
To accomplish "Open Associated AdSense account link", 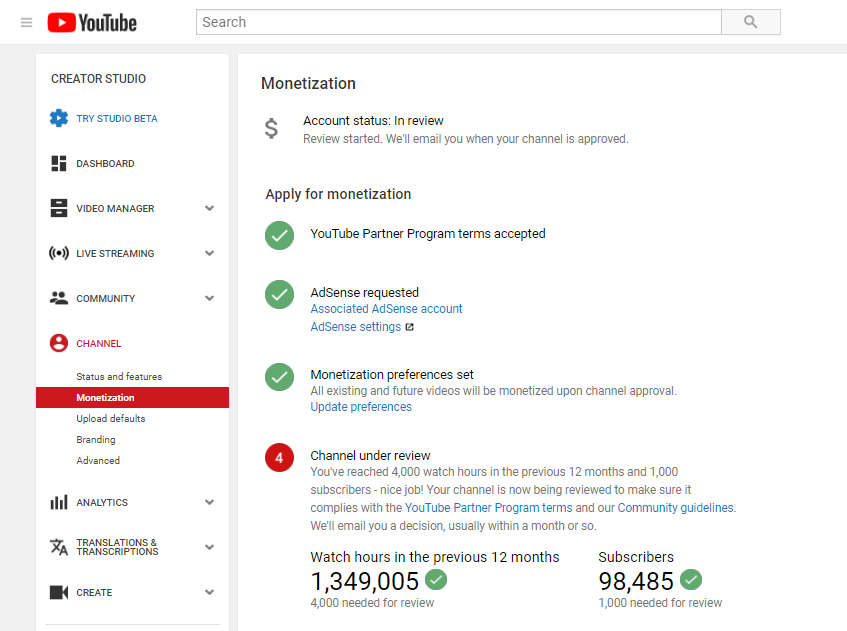I will 386,309.
